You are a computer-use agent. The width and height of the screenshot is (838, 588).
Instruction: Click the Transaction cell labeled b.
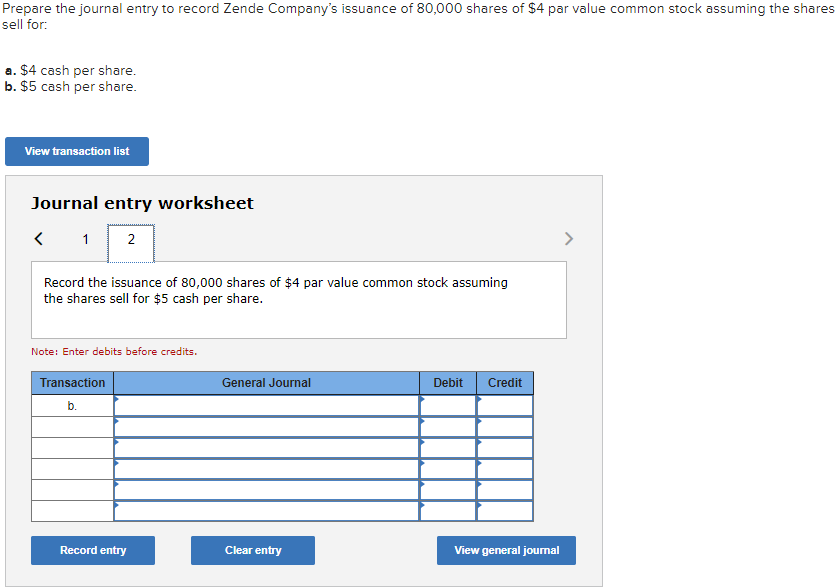point(71,405)
